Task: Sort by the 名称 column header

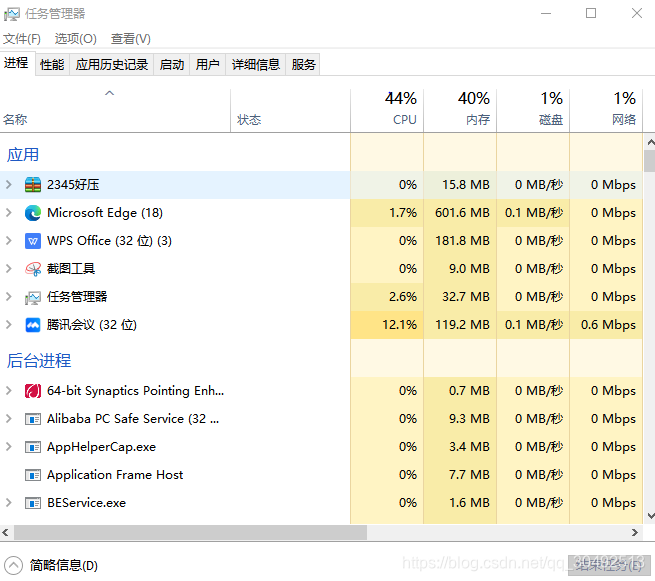Action: [x=115, y=111]
